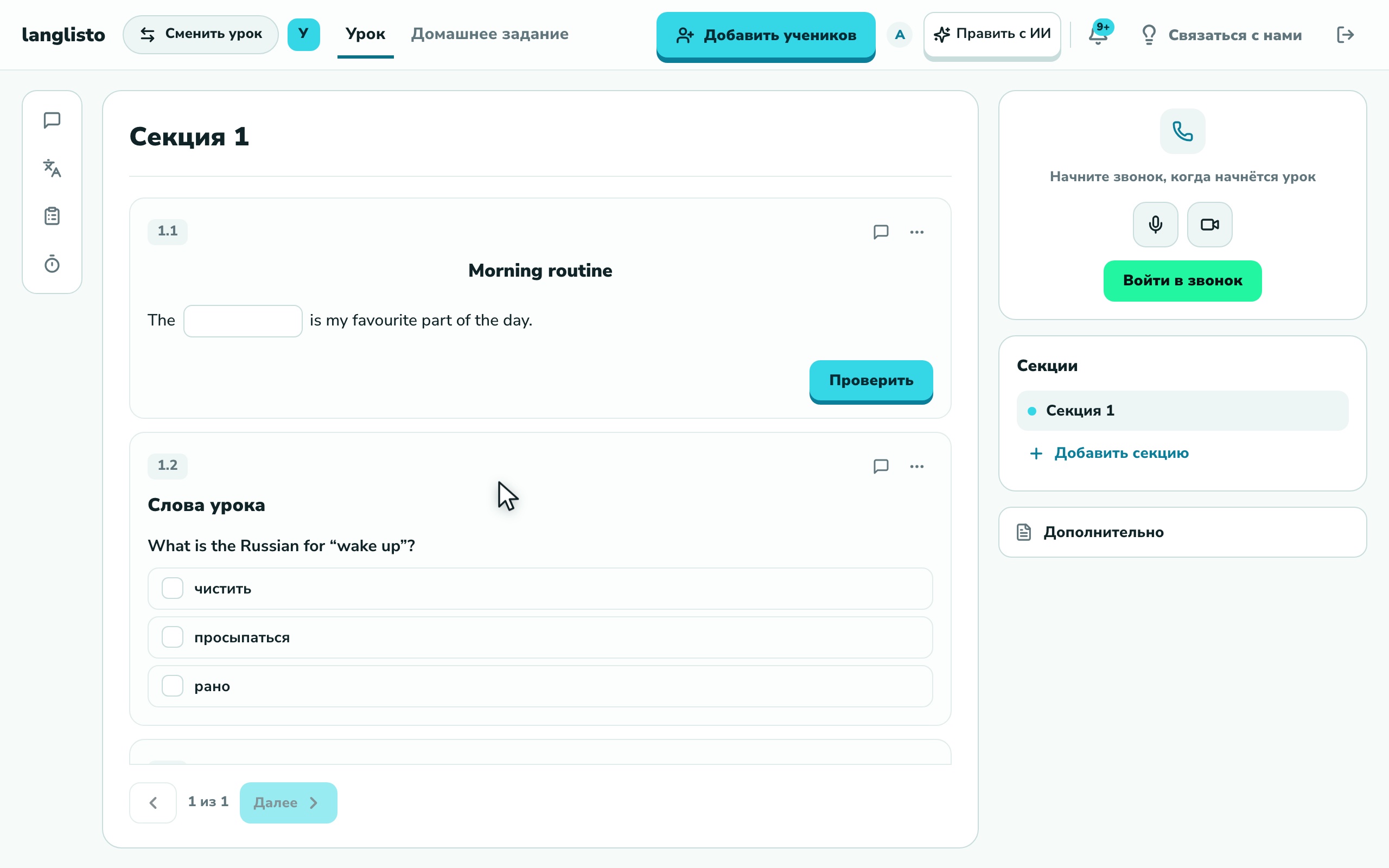
Task: Click the logout icon
Action: point(1345,35)
